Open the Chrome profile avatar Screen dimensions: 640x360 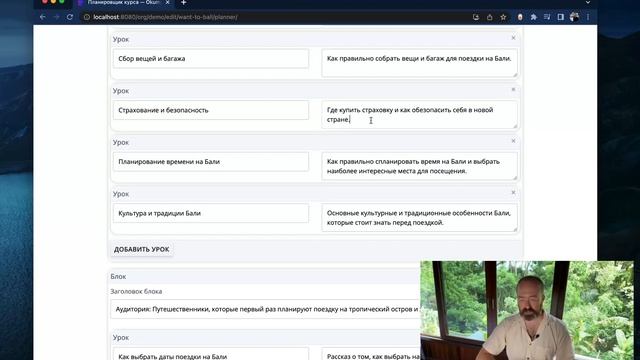(574, 17)
